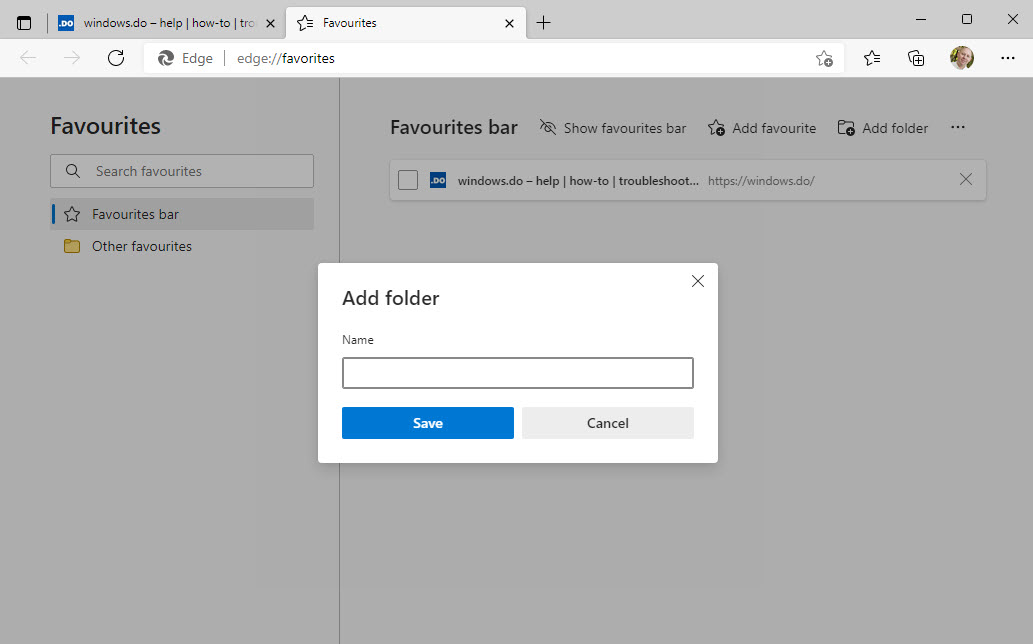Open a new tab with plus icon
Screen dimensions: 1033x644
[543, 23]
